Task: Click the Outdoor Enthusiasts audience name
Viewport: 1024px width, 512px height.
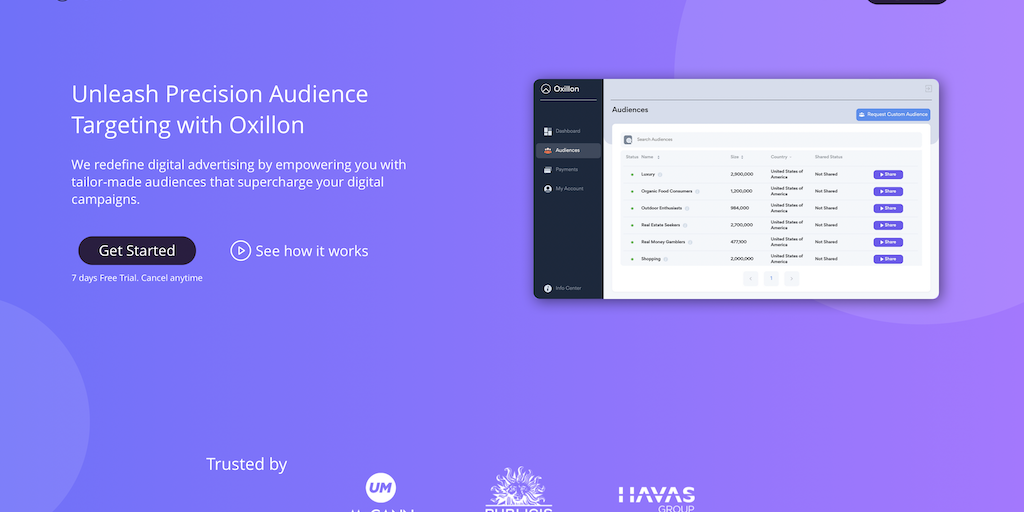Action: [x=662, y=208]
